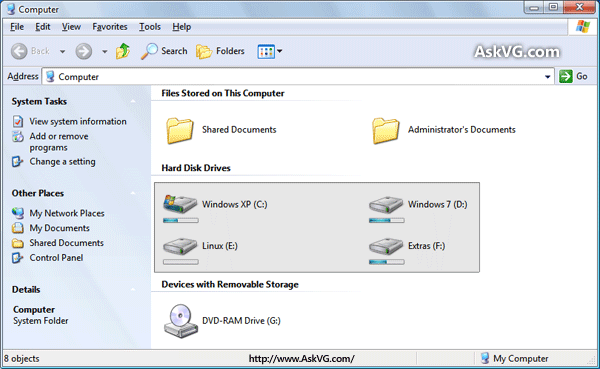600x369 pixels.
Task: Open the View menu
Action: coord(71,27)
